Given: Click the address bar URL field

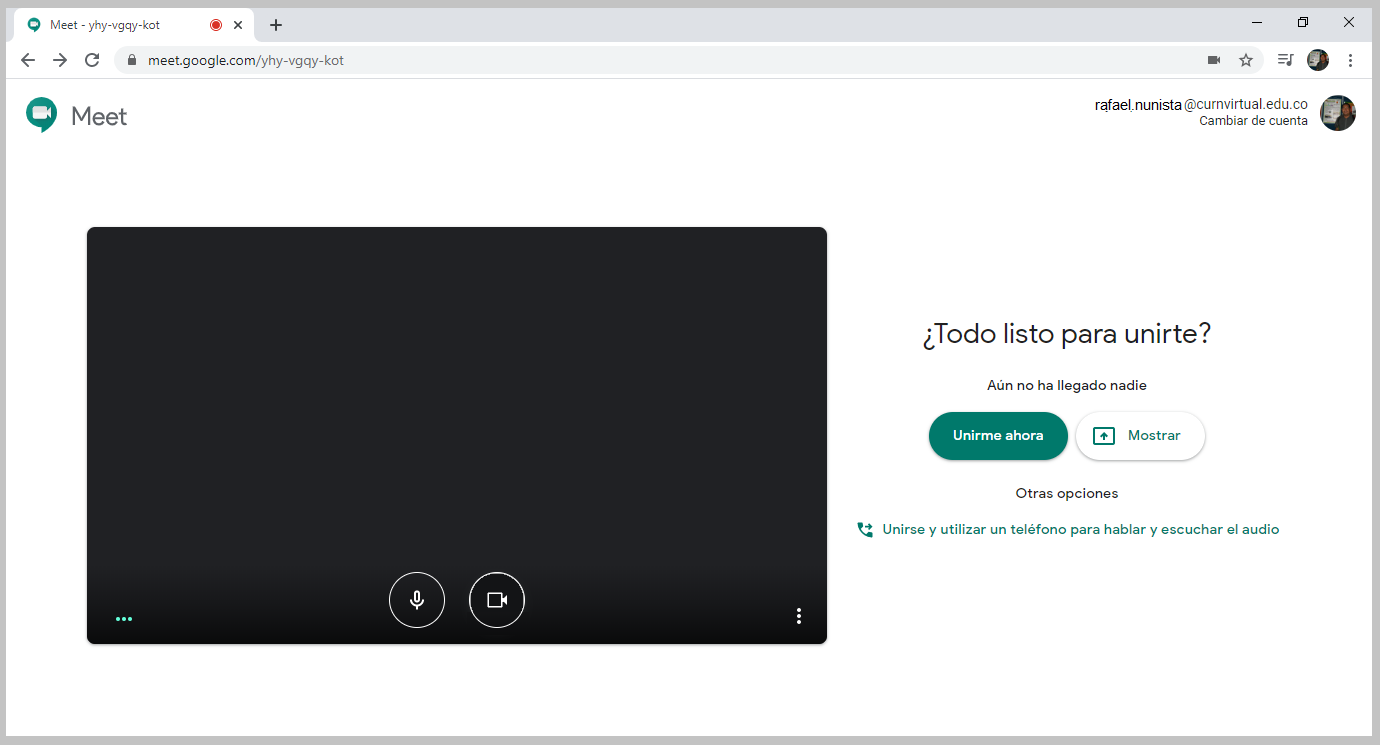Looking at the screenshot, I should tap(689, 60).
